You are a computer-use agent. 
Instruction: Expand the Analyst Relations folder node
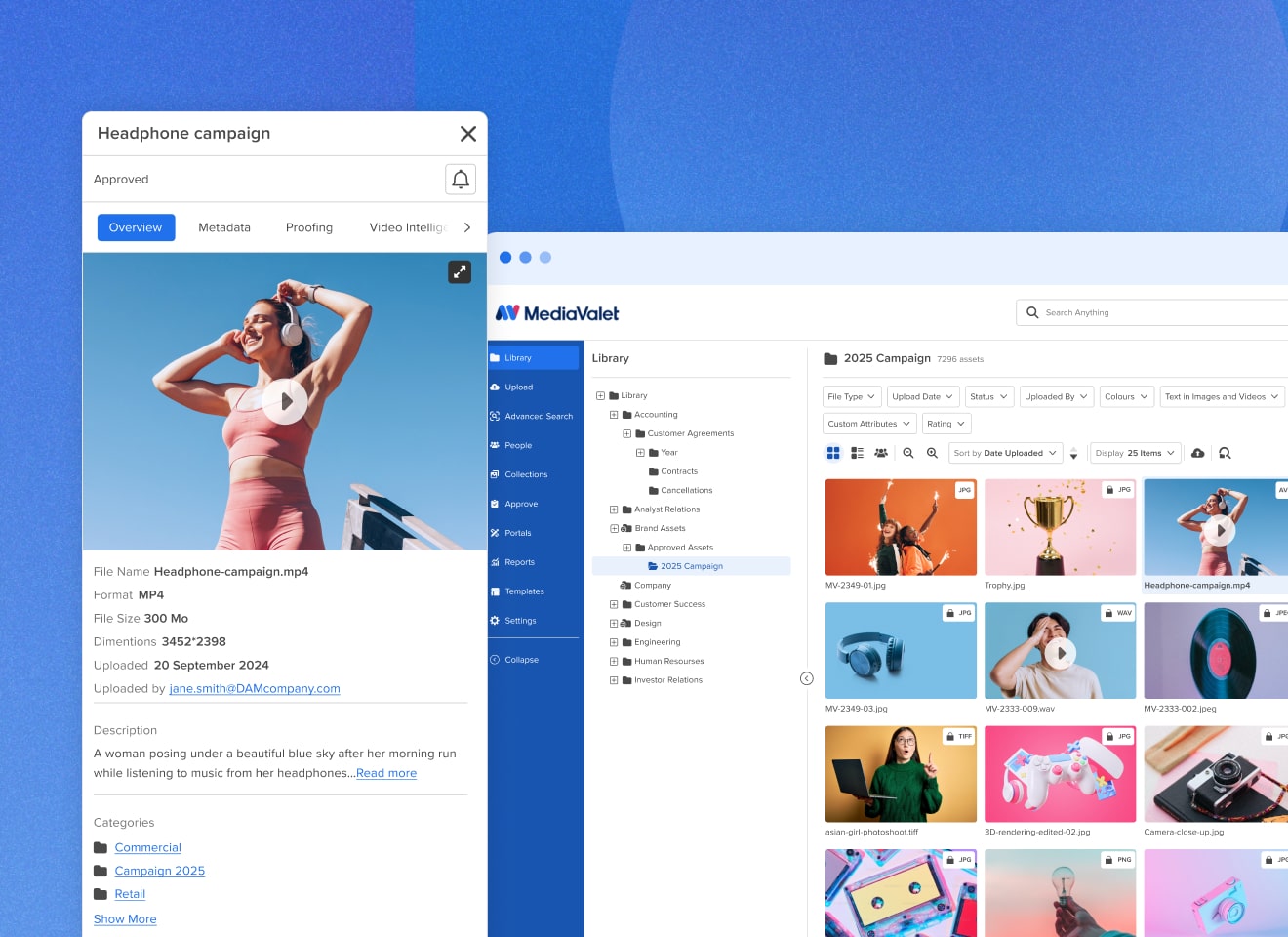click(x=614, y=510)
